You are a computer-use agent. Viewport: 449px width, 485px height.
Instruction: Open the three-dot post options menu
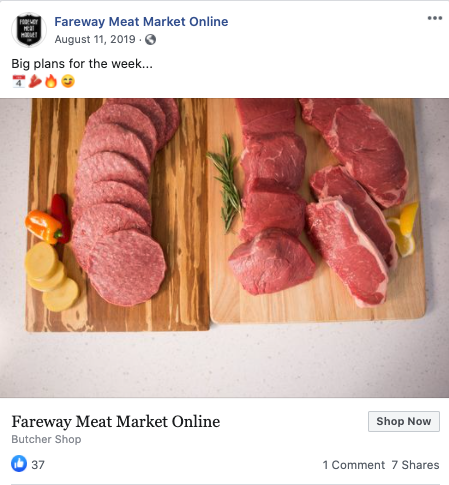tap(435, 18)
